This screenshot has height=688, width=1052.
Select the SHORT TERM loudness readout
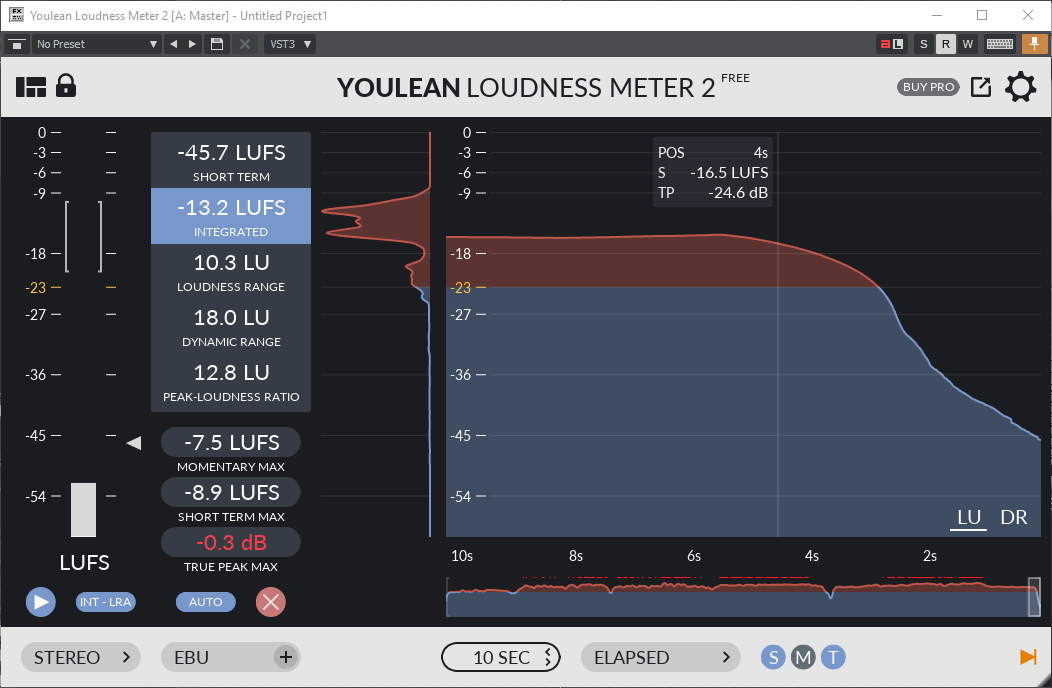[x=231, y=160]
